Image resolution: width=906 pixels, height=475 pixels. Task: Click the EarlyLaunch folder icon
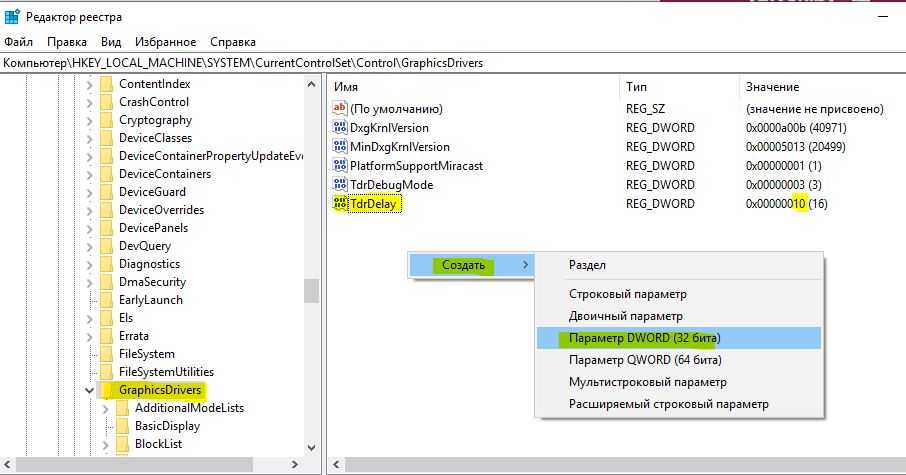pyautogui.click(x=106, y=299)
